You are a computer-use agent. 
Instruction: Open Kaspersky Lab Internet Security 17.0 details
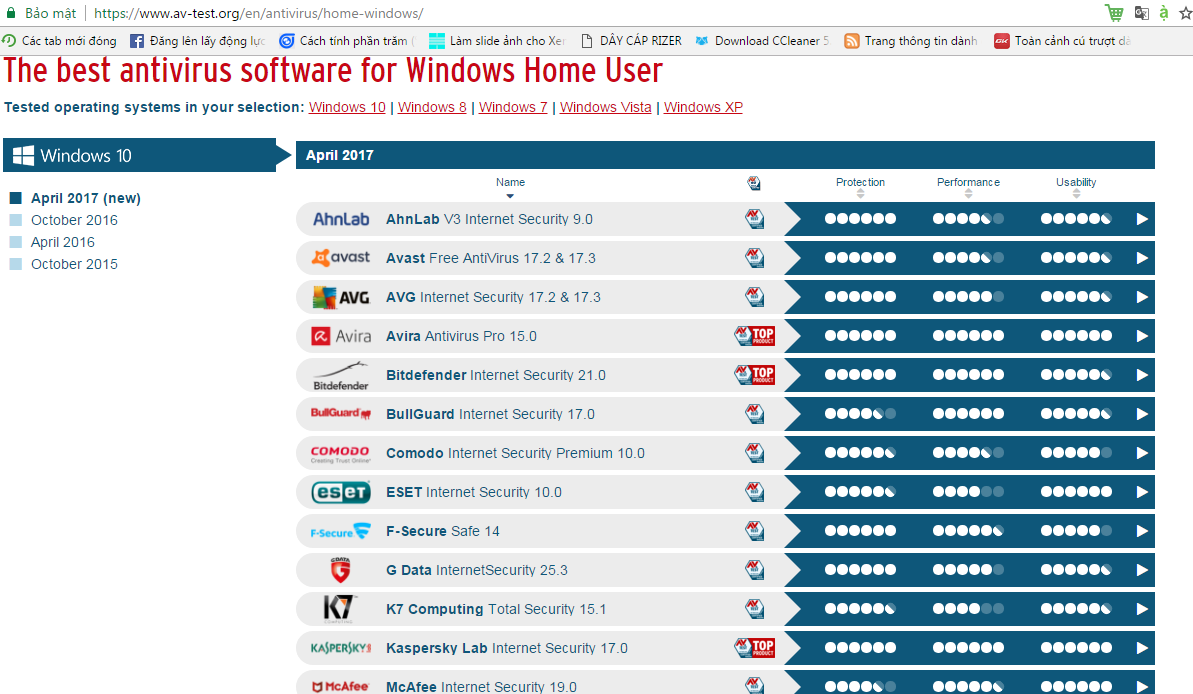click(507, 648)
